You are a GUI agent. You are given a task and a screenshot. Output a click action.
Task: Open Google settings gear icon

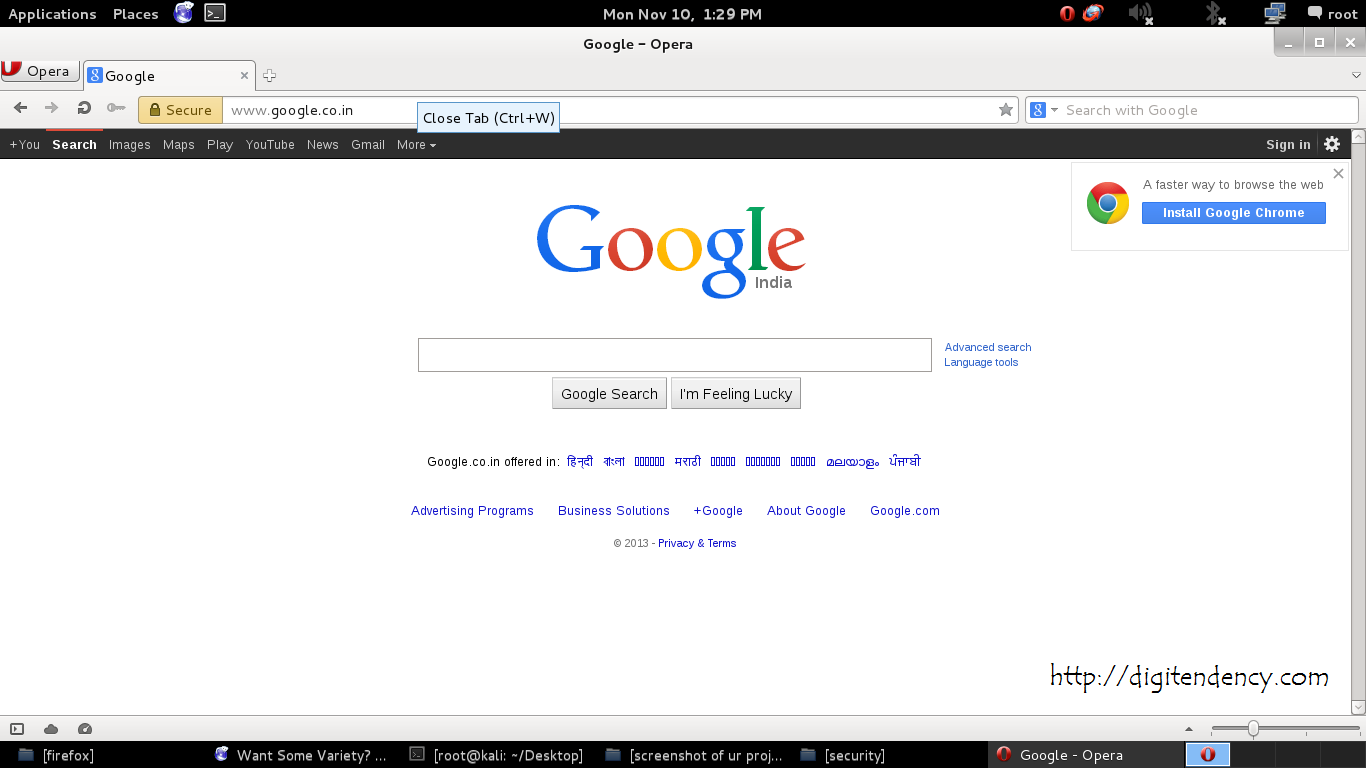(1332, 144)
